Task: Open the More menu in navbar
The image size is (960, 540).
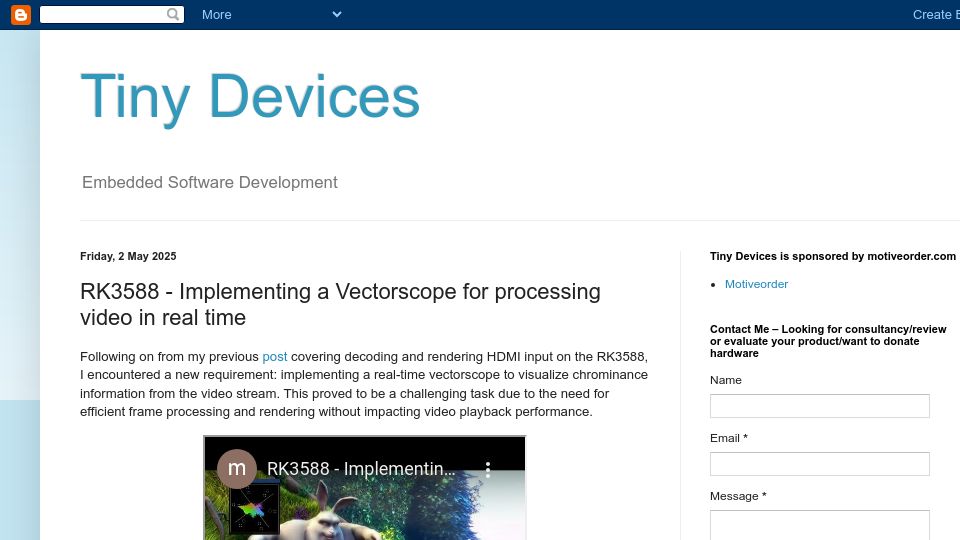Action: pyautogui.click(x=217, y=15)
